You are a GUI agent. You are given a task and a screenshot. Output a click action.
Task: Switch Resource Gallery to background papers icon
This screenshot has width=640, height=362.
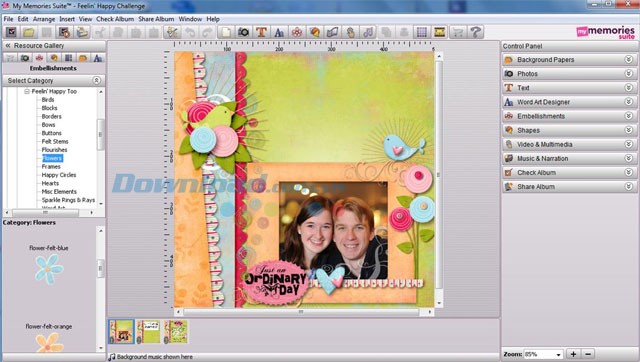coord(83,58)
